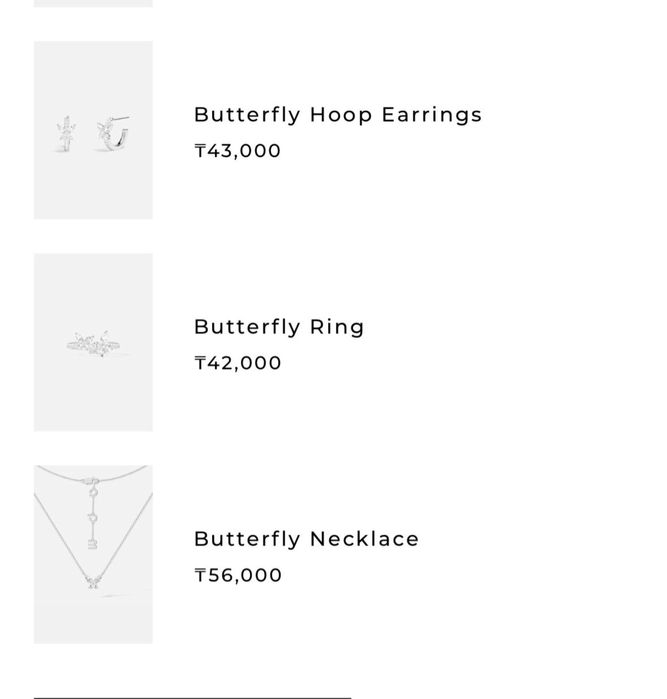Open the Butterfly Ring product thumbnail

93,342
